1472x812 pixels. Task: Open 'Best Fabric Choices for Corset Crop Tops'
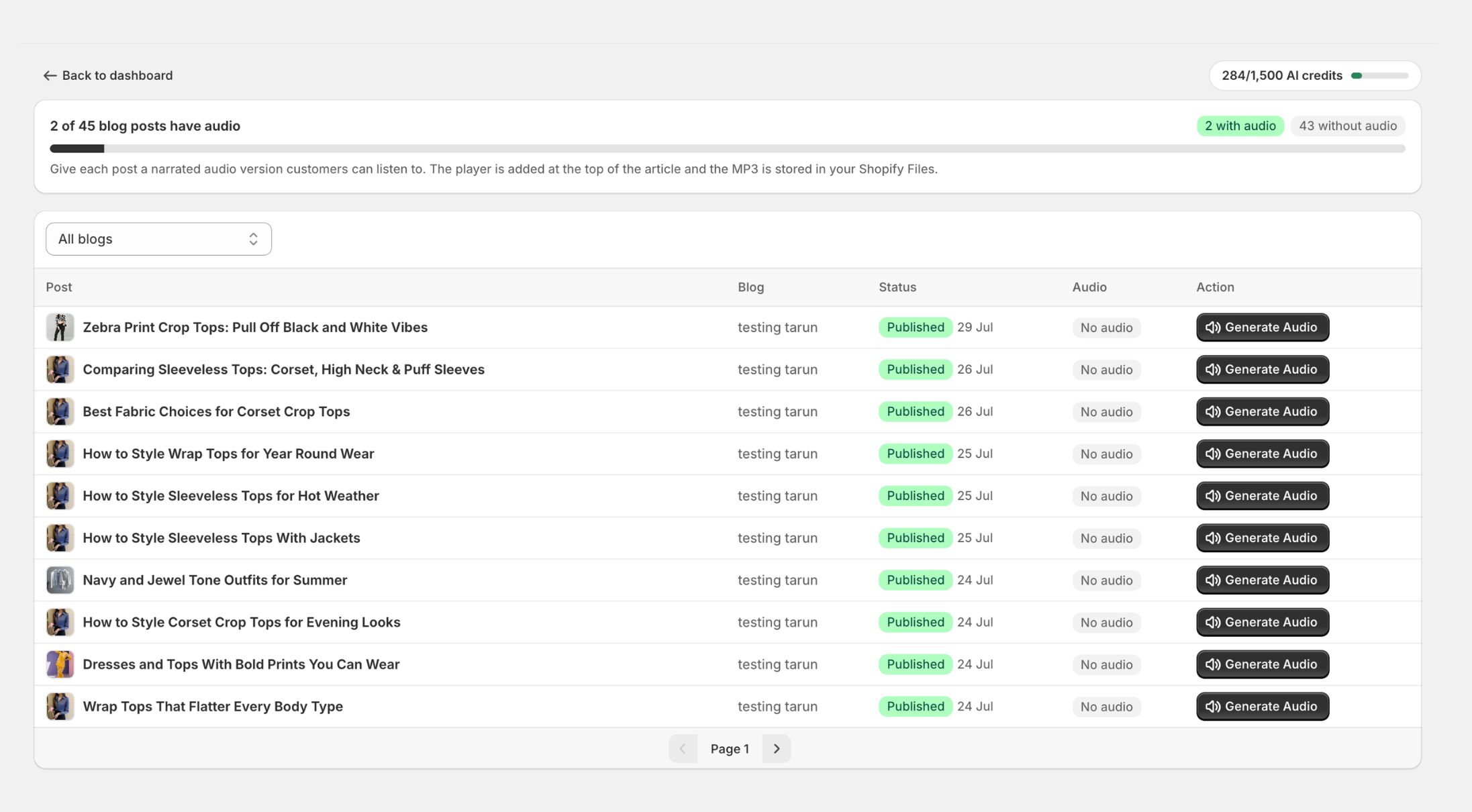[x=216, y=411]
